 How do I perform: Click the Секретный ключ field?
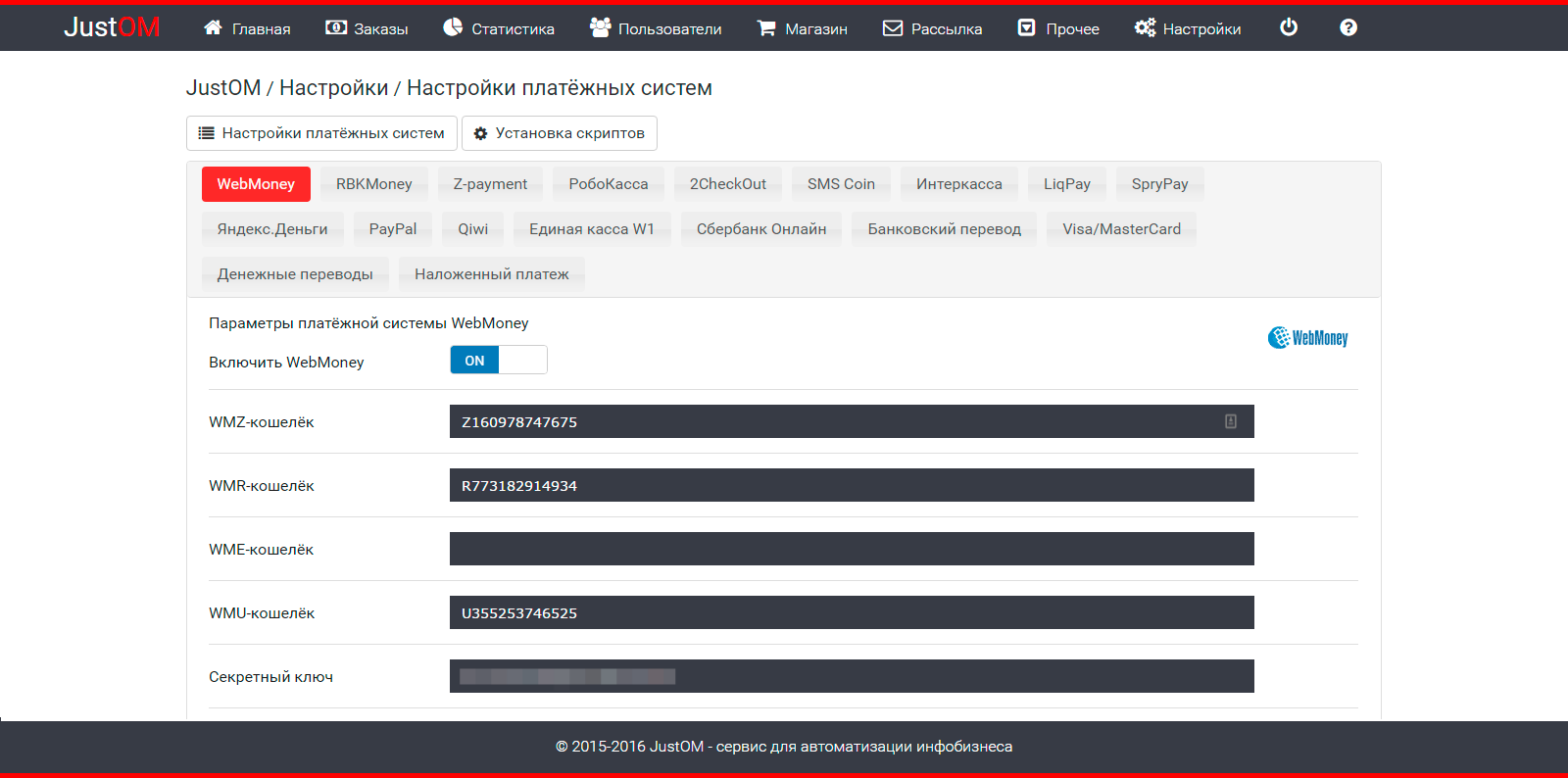pos(851,676)
